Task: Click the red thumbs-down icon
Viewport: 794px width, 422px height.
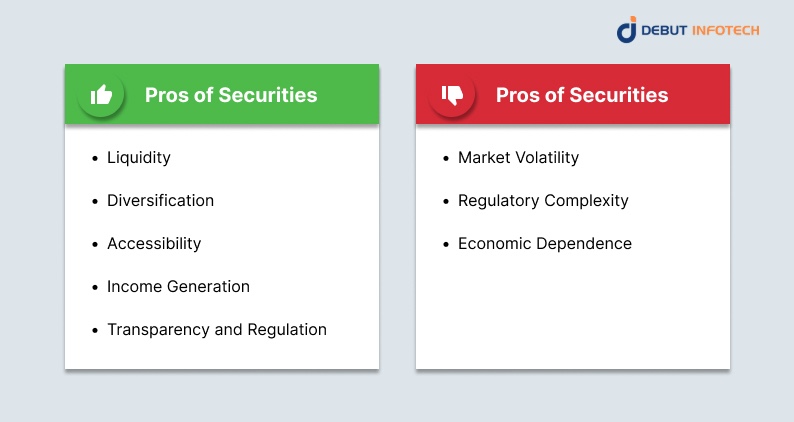Action: click(452, 95)
